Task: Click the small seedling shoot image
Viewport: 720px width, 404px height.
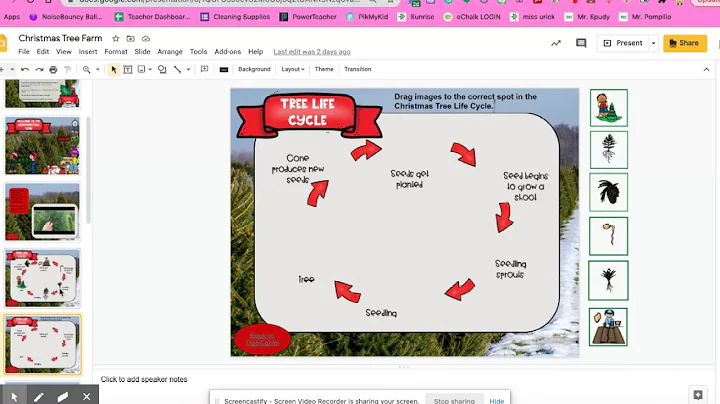Action: pos(608,281)
